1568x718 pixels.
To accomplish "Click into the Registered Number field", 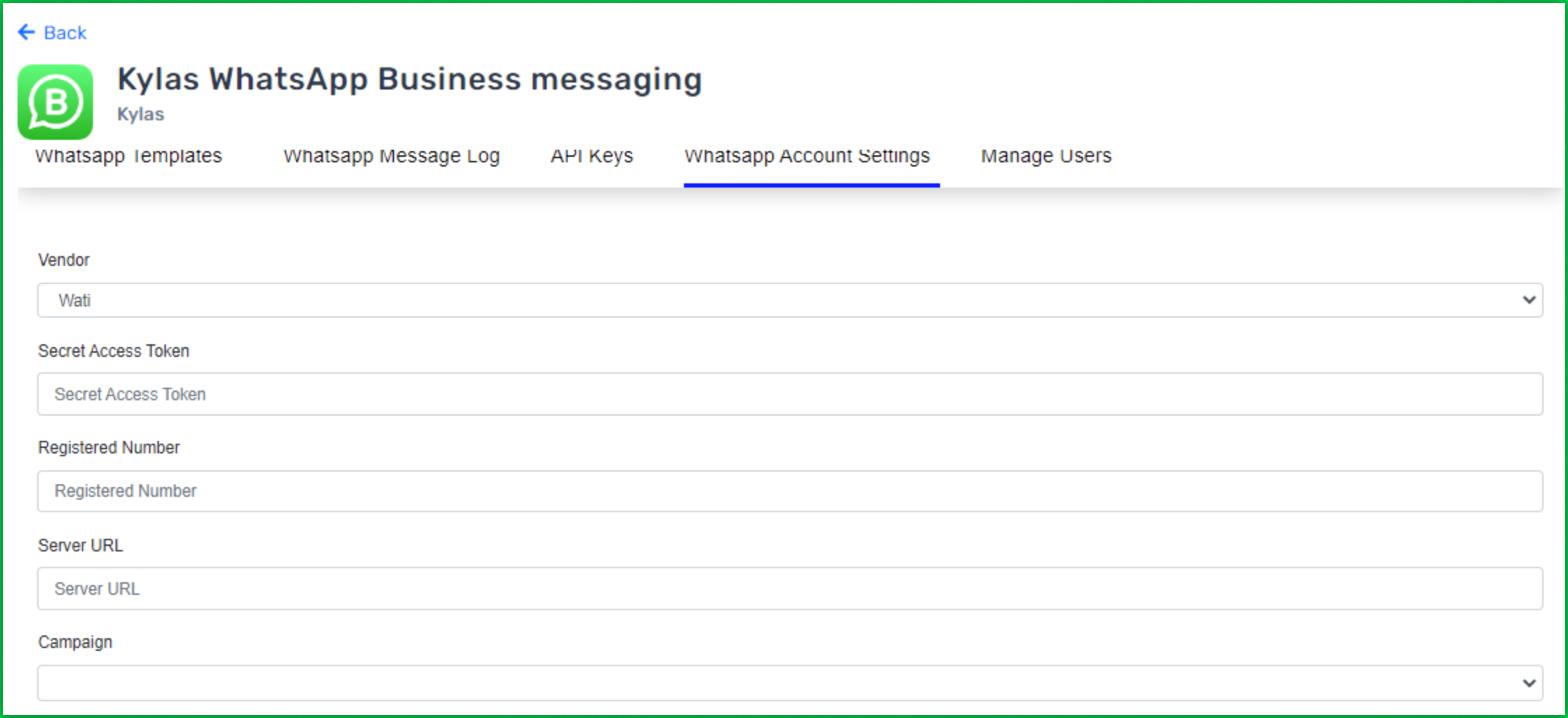I will click(790, 491).
